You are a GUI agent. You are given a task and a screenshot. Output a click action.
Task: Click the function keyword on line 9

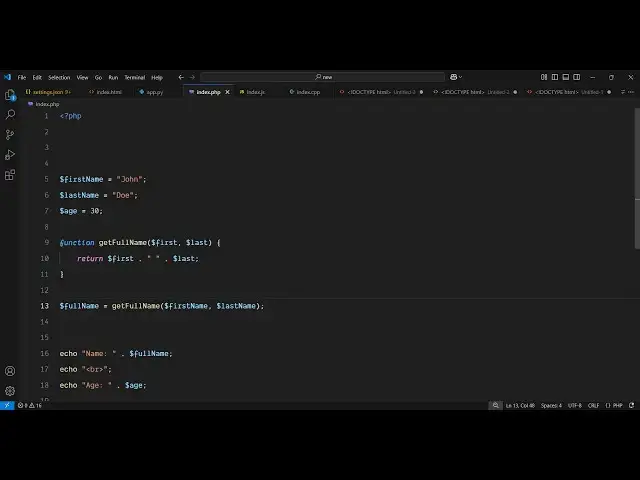tap(77, 242)
